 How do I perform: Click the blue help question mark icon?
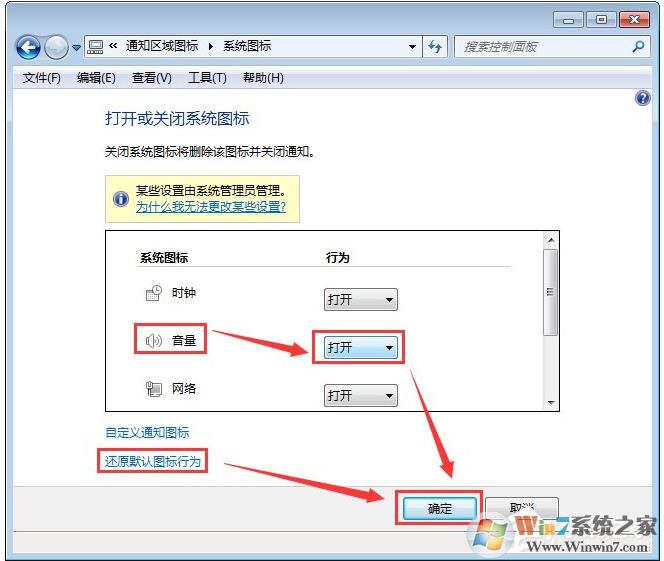642,98
